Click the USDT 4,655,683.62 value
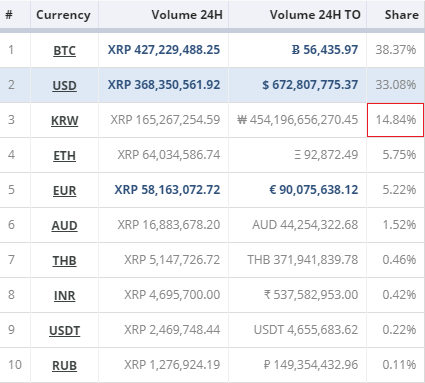Viewport: 425px width, 383px height. 306,330
